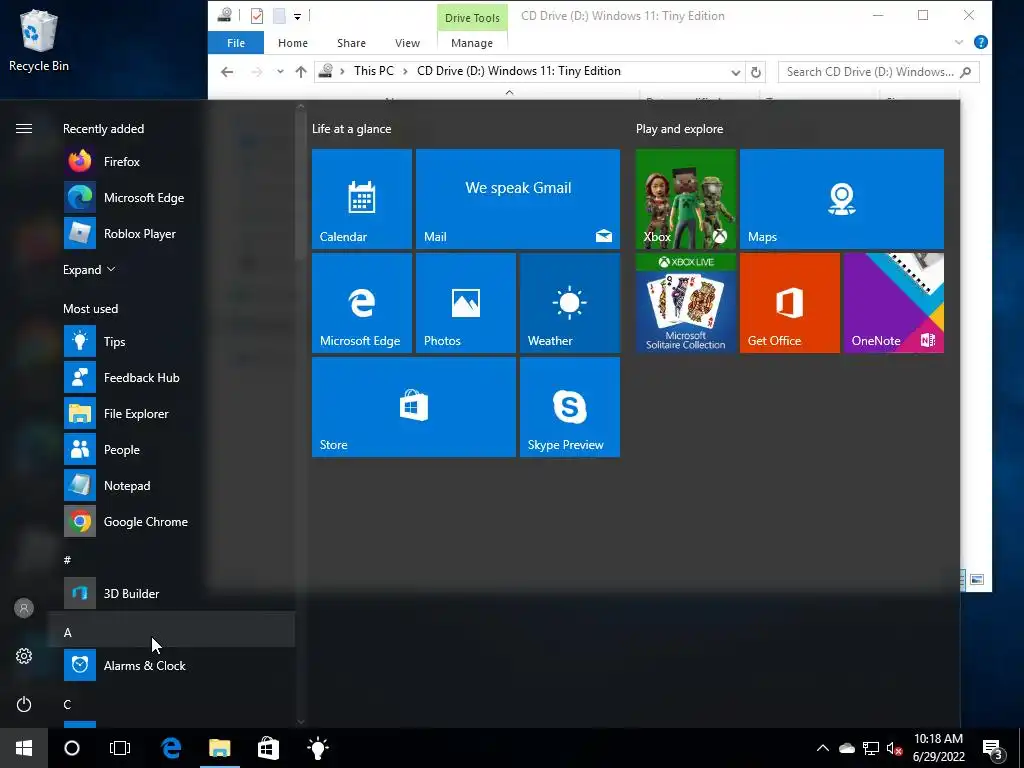Go up one folder level in Explorer

coord(300,72)
